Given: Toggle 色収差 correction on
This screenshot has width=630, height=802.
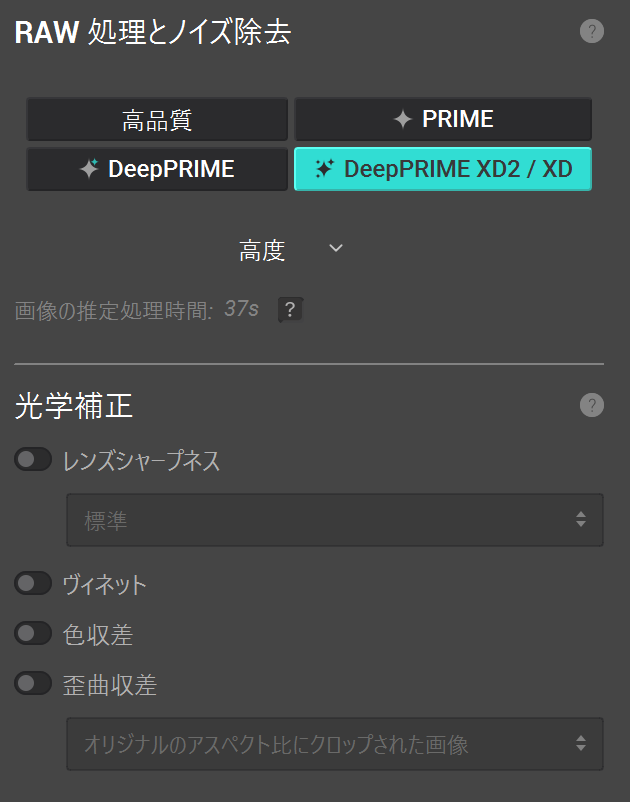Looking at the screenshot, I should (x=33, y=633).
